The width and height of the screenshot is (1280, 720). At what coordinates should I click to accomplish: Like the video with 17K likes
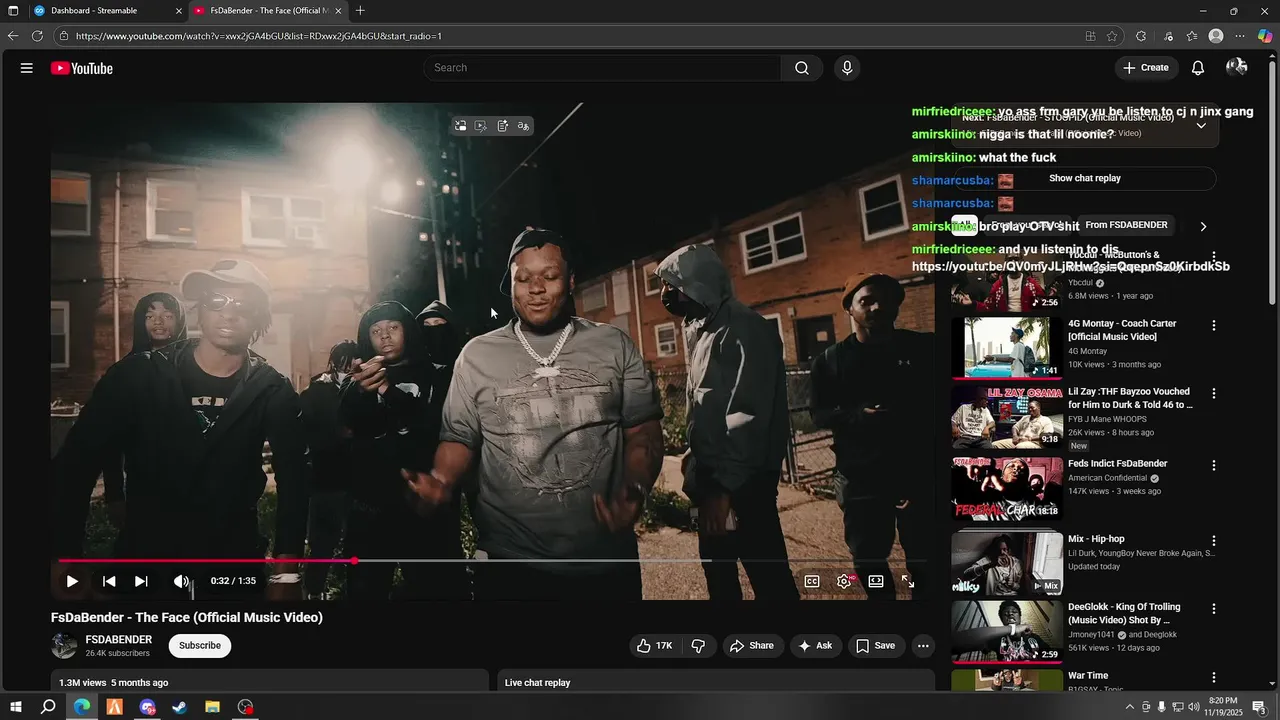coord(655,646)
